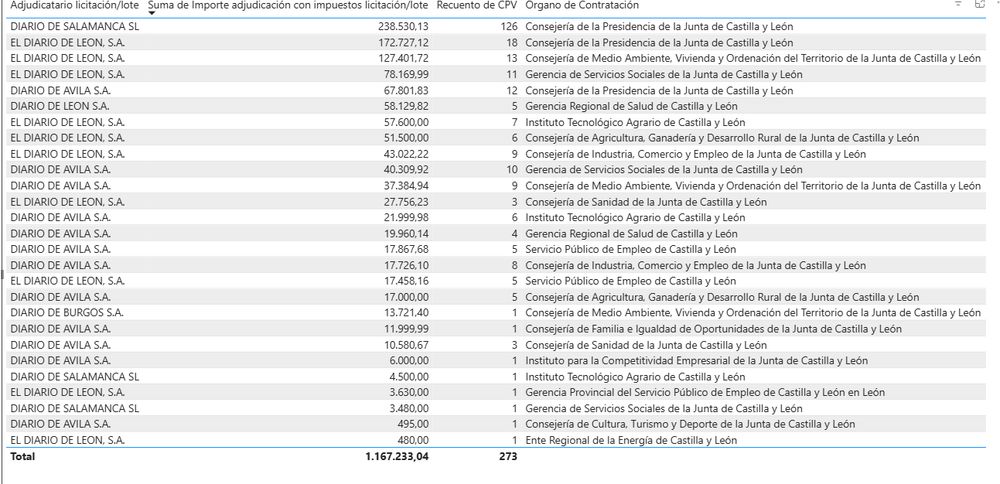Image resolution: width=1000 pixels, height=484 pixels.
Task: Select the amount 3.480,00
Action: (409, 408)
